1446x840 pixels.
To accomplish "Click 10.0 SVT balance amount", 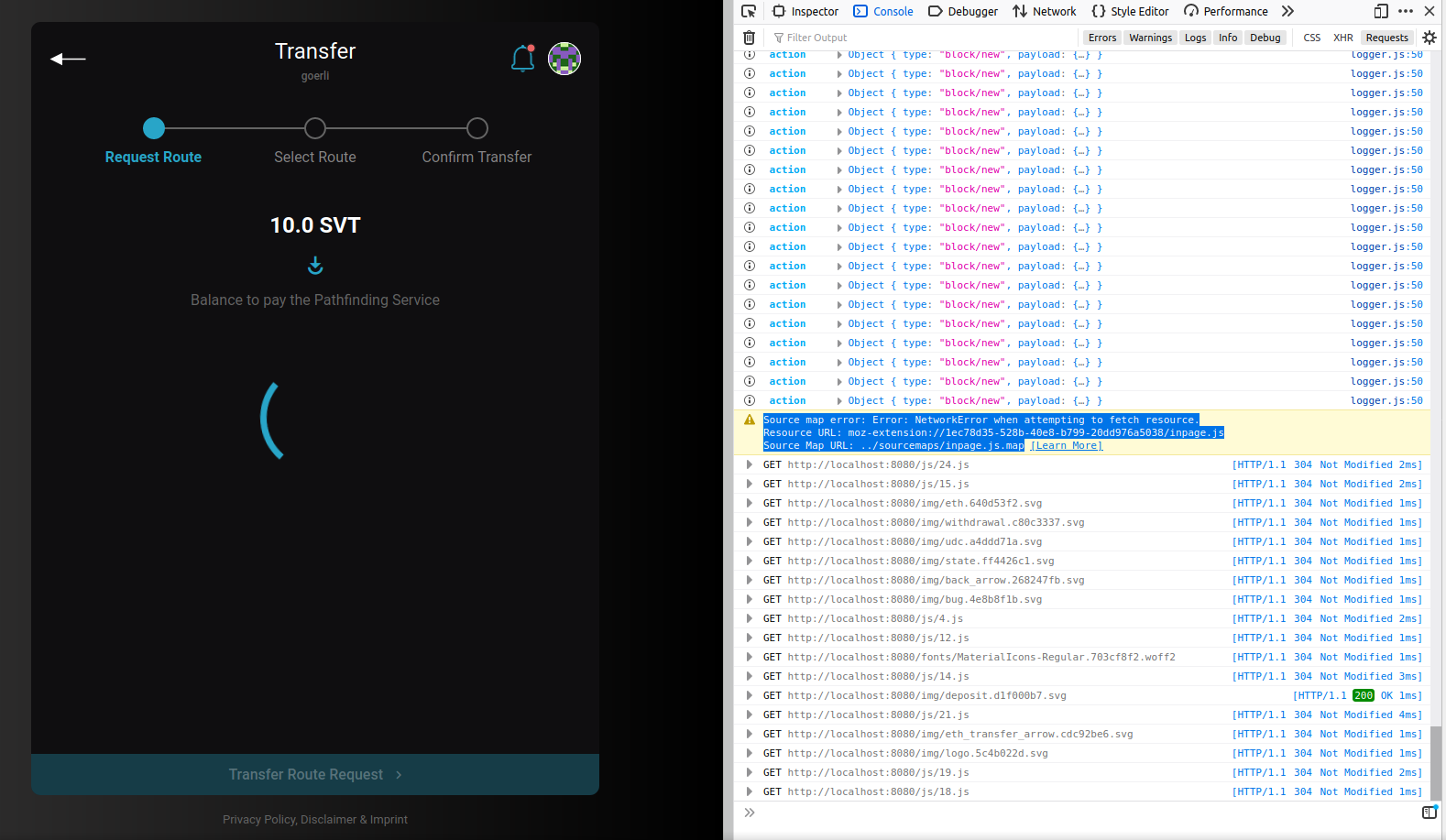I will (x=315, y=225).
